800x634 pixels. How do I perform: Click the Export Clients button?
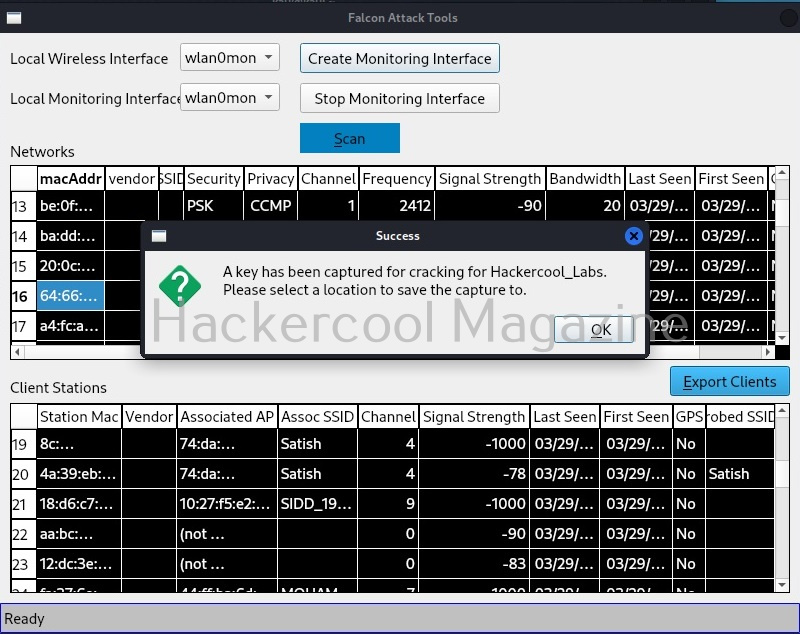[x=730, y=382]
